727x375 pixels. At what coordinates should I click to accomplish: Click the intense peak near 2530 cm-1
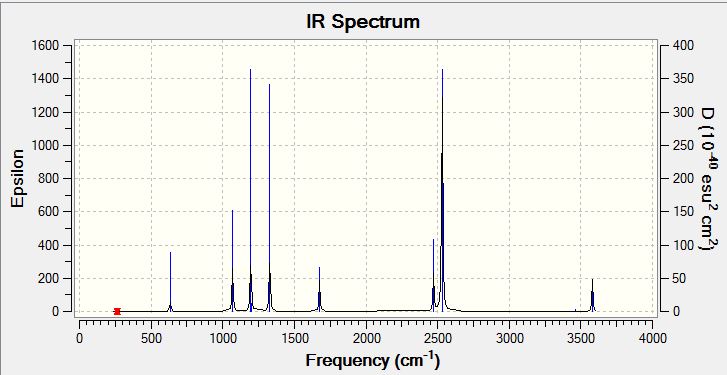[442, 191]
